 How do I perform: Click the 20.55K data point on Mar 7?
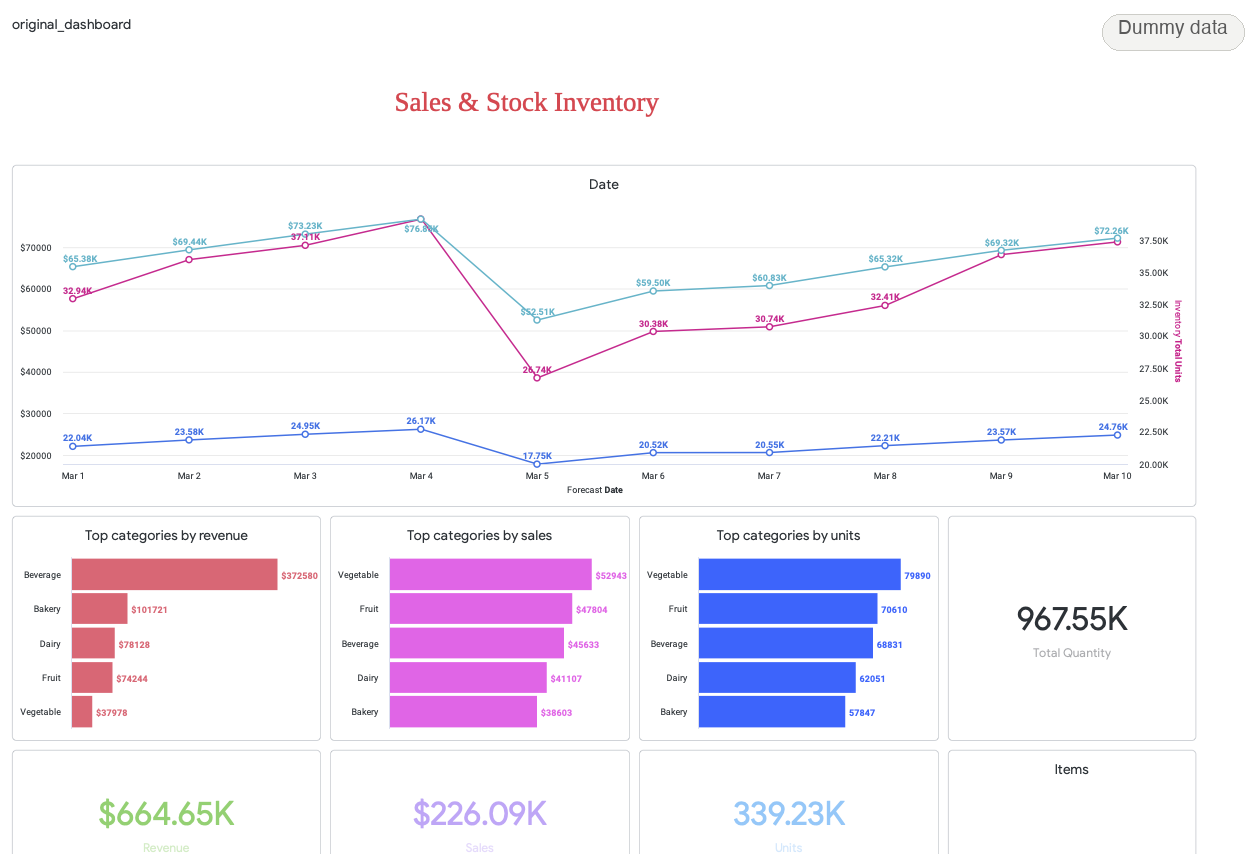coord(769,452)
